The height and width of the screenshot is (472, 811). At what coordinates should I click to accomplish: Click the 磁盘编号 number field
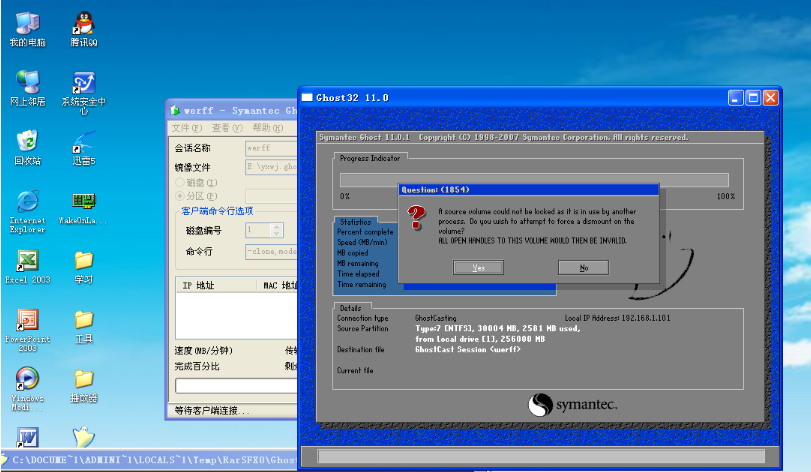(x=258, y=230)
